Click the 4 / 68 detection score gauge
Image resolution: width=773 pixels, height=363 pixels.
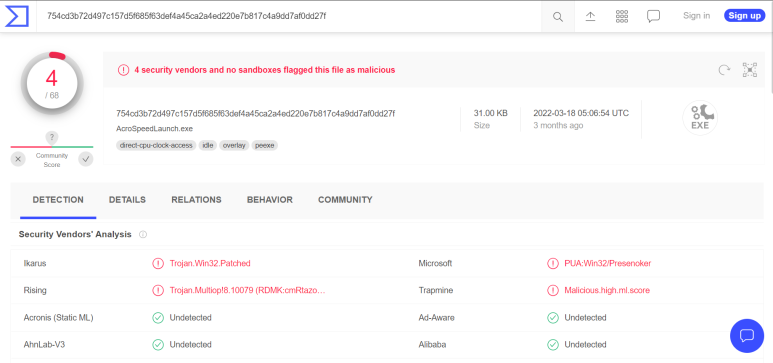(x=52, y=83)
